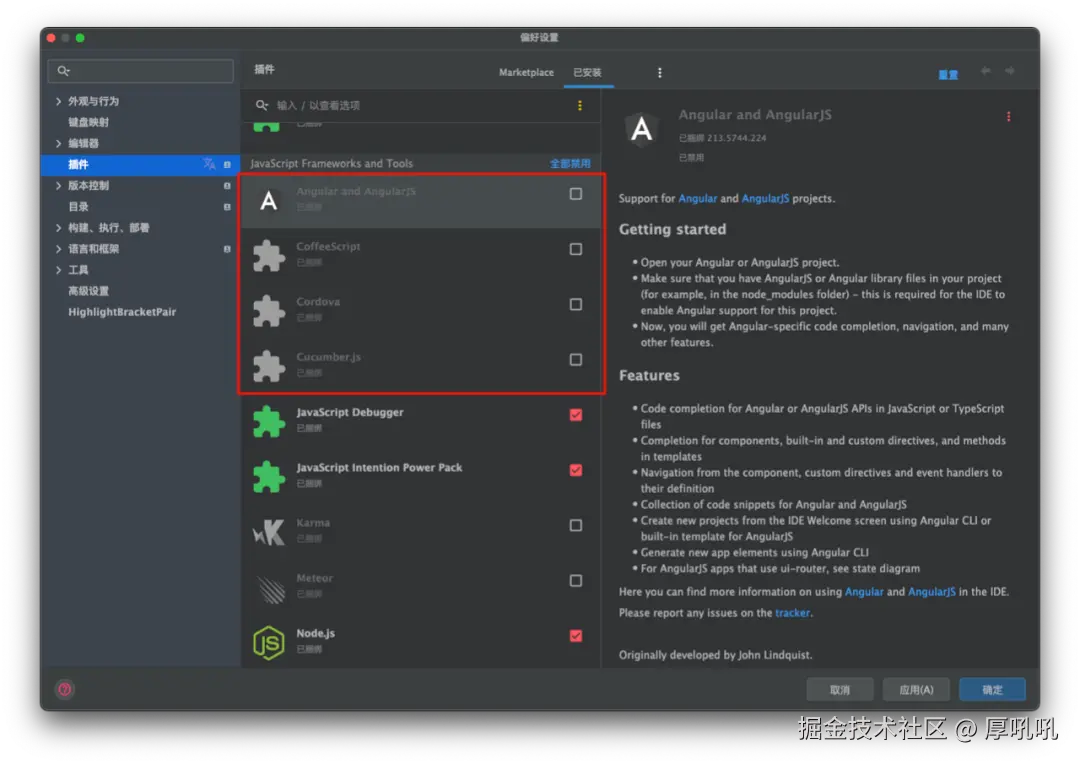Click the Angular and AngularJS plugin icon in list
The height and width of the screenshot is (764, 1080).
(x=269, y=200)
